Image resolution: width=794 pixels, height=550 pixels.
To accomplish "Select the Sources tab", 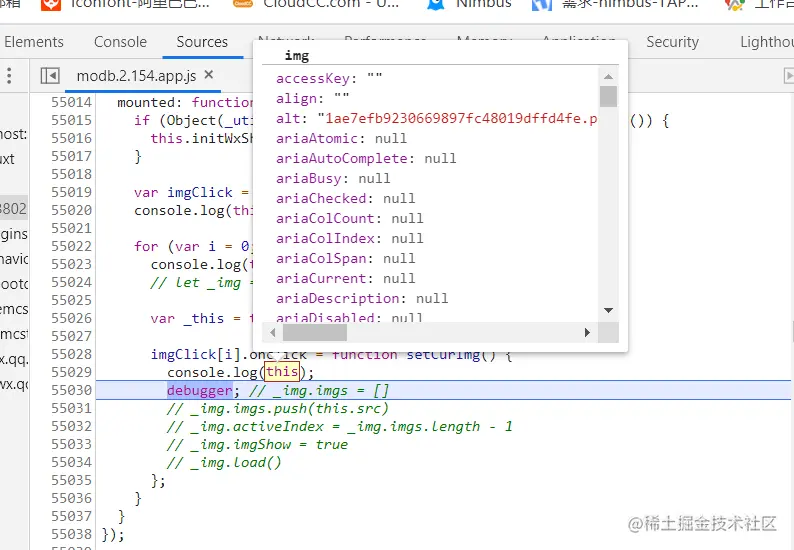I will coord(202,42).
